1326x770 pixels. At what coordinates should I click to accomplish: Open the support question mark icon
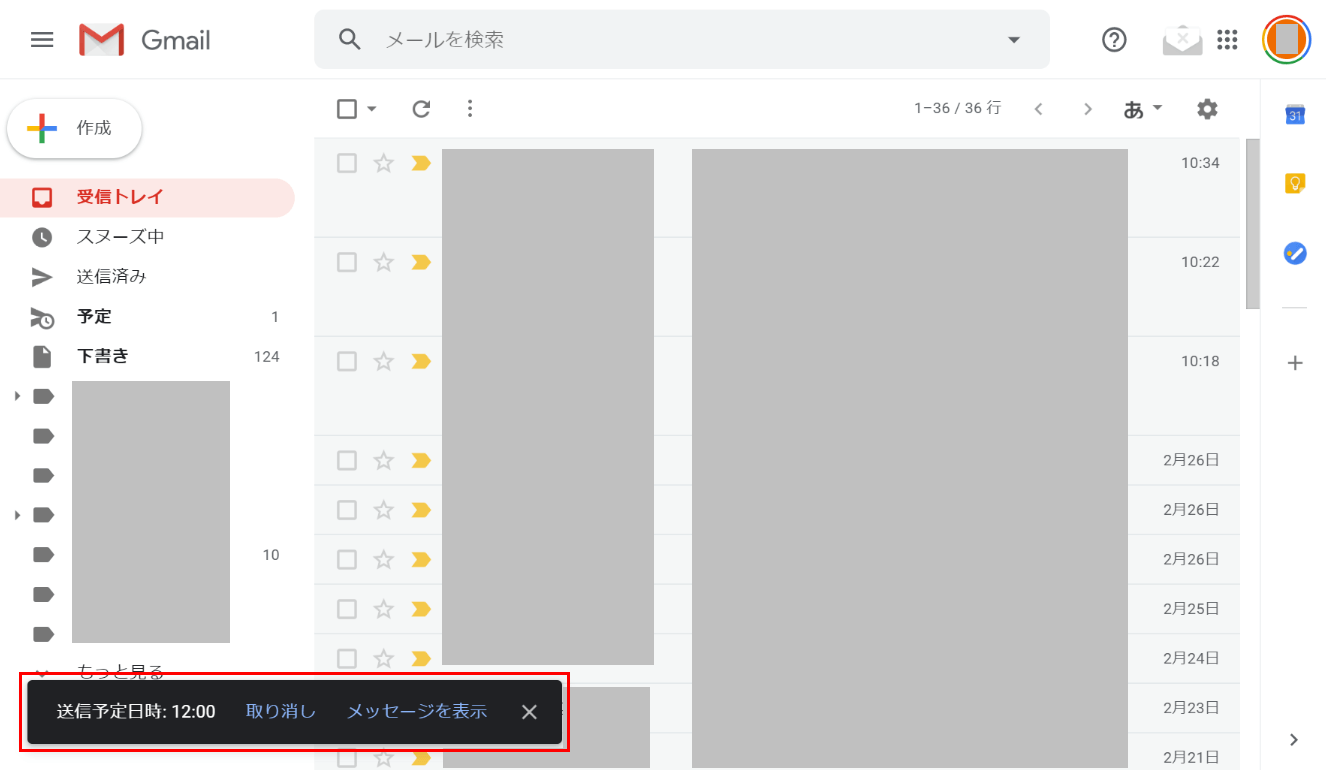(1114, 39)
